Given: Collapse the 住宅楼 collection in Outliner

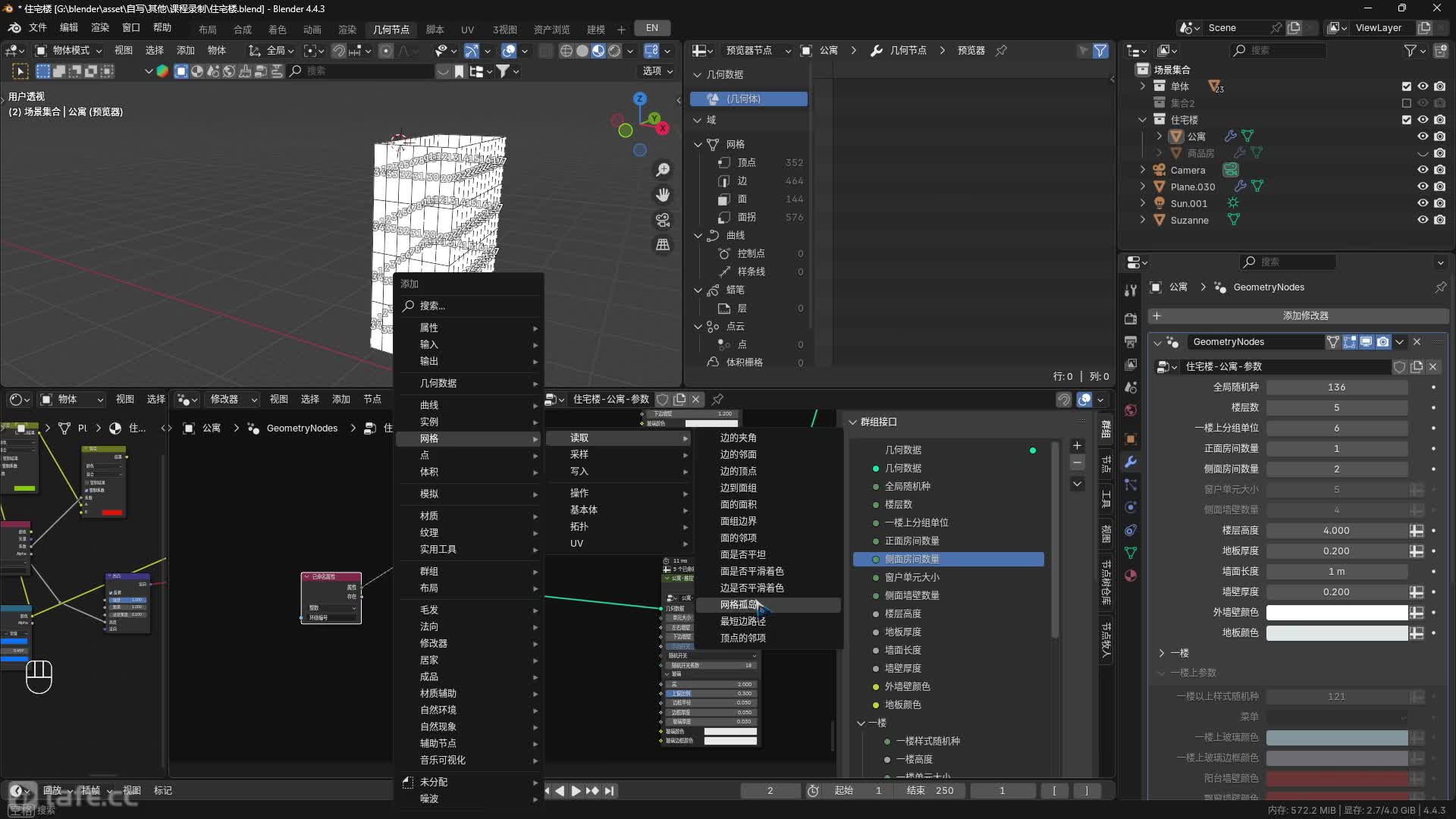Looking at the screenshot, I should click(x=1143, y=120).
